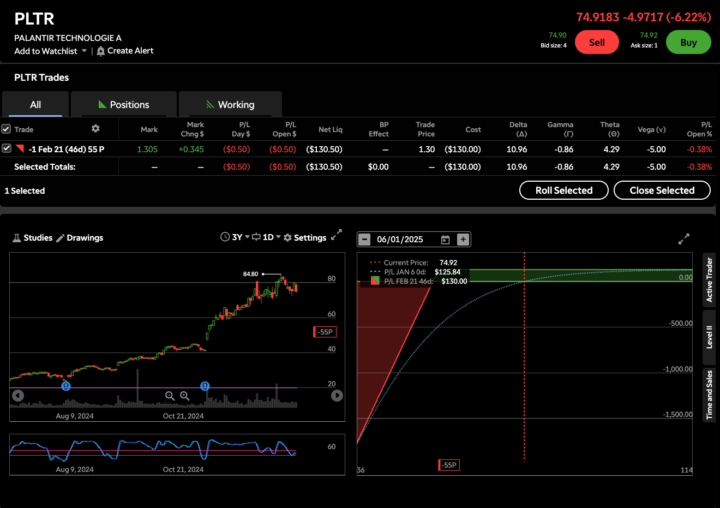Click the red Sell button
Image resolution: width=720 pixels, height=508 pixels.
pos(596,42)
